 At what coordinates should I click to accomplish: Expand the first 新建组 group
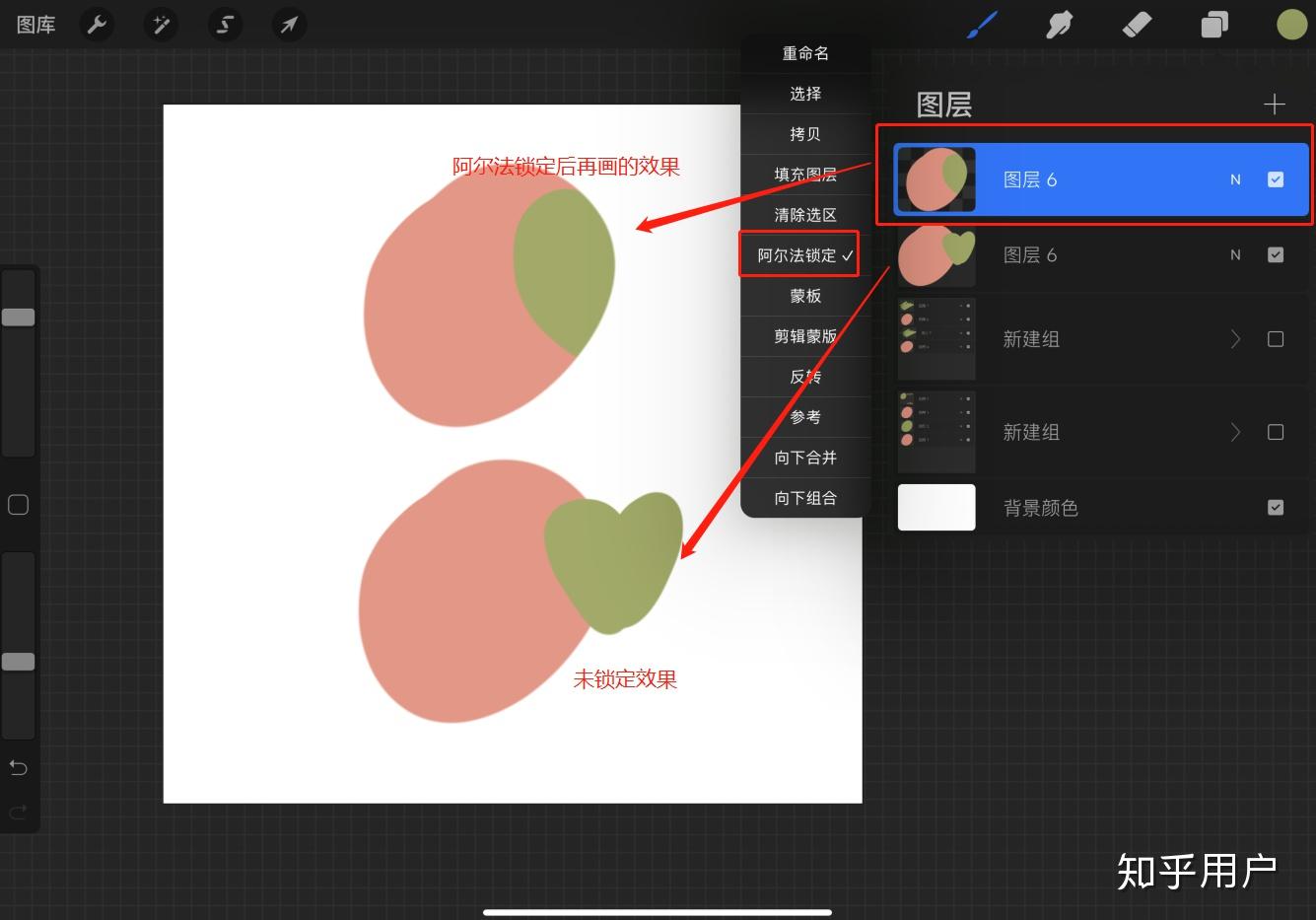click(x=1235, y=338)
